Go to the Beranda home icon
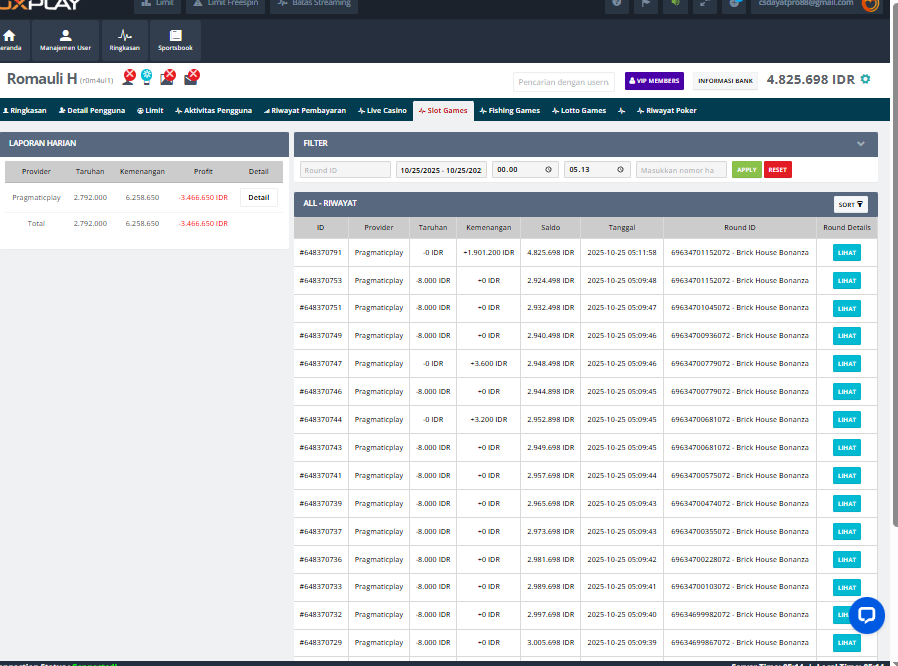Image resolution: width=898 pixels, height=666 pixels. coord(10,40)
